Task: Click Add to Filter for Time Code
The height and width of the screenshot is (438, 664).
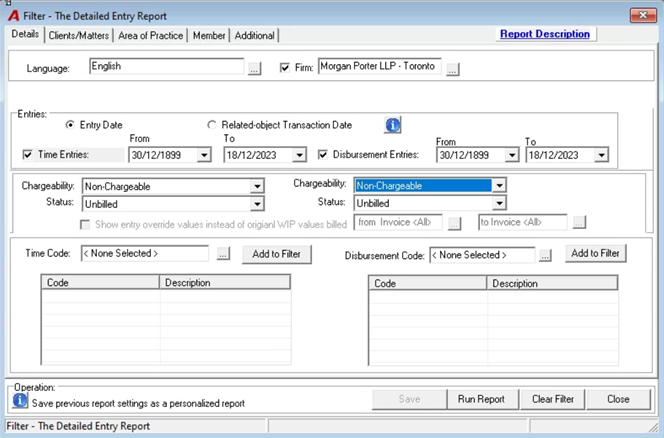Action: coord(277,254)
